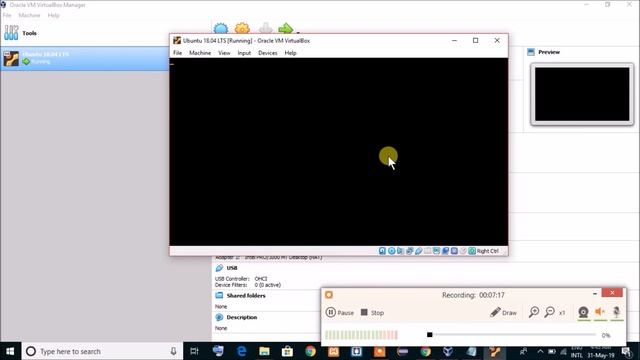
Task: Open the File menu of the Ubuntu VM window
Action: (x=178, y=53)
